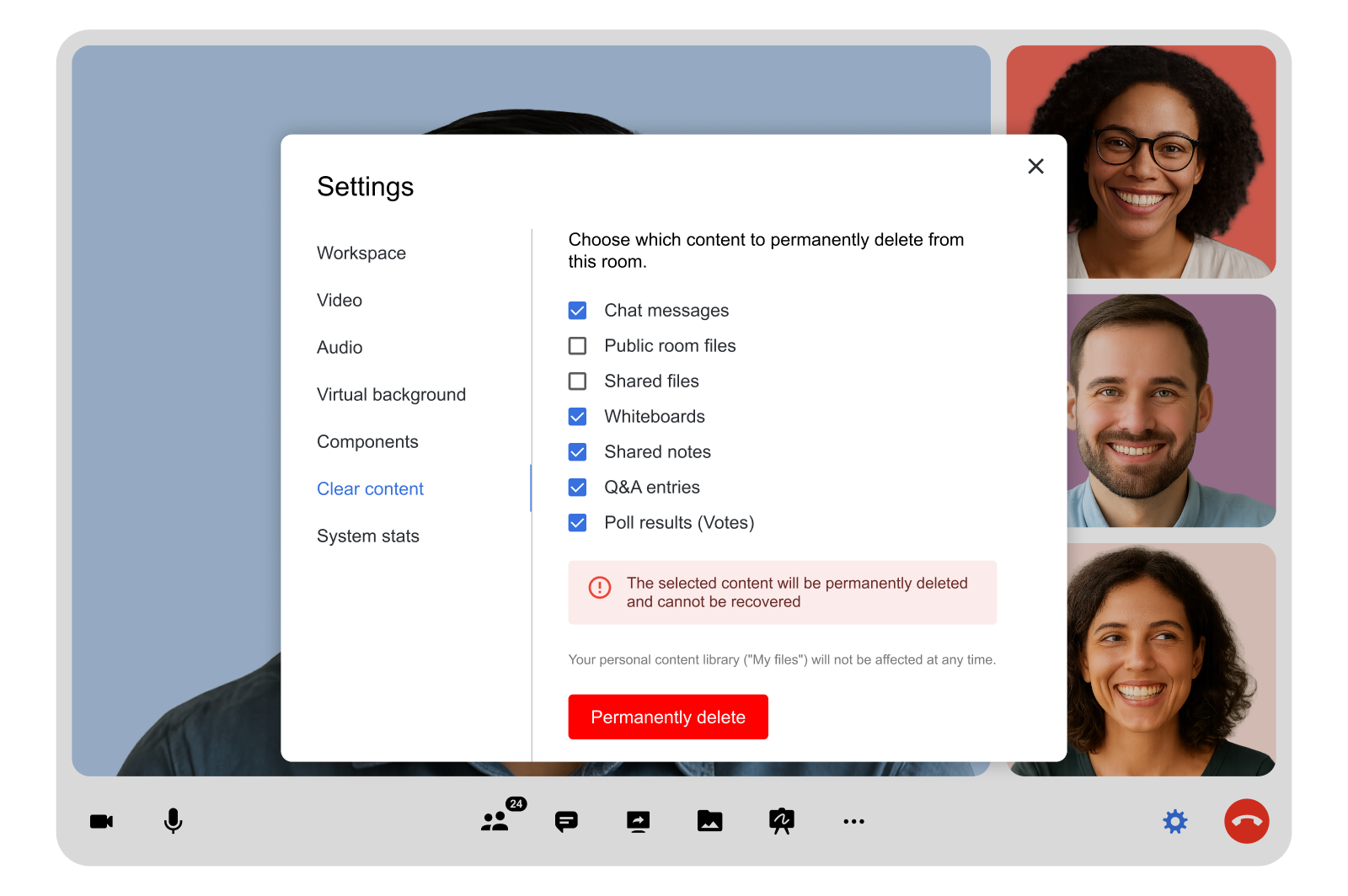The image size is (1348, 896).
Task: Uncheck Q&A entries checkbox
Action: click(577, 488)
